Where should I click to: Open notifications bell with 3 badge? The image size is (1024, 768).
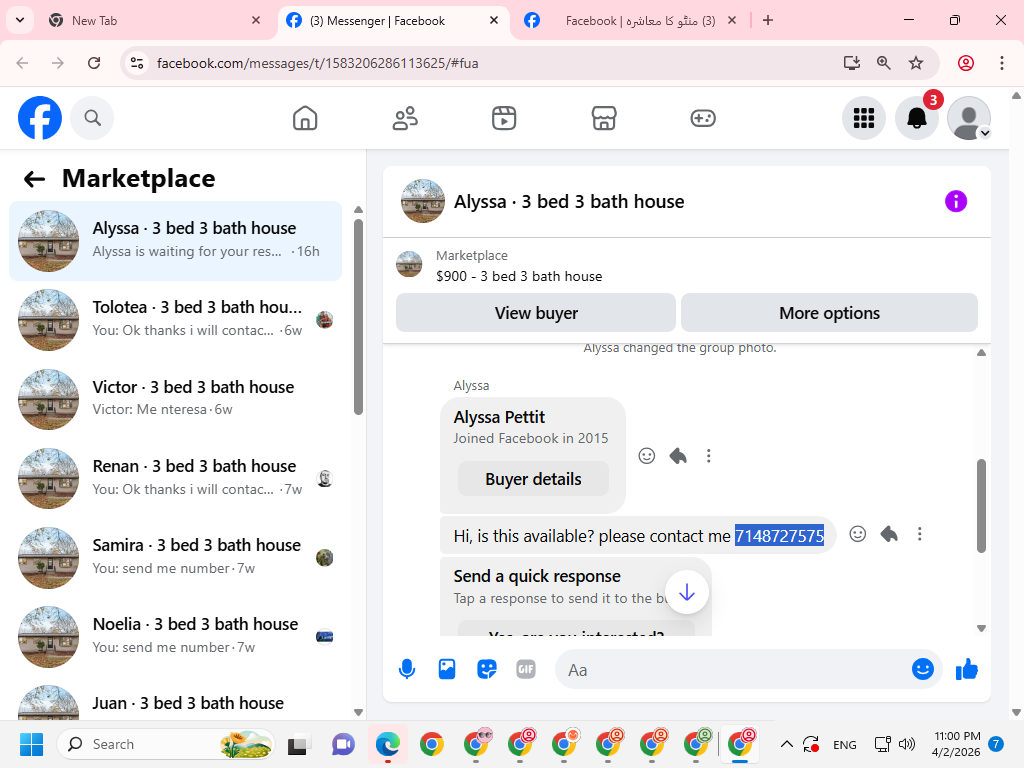tap(917, 118)
